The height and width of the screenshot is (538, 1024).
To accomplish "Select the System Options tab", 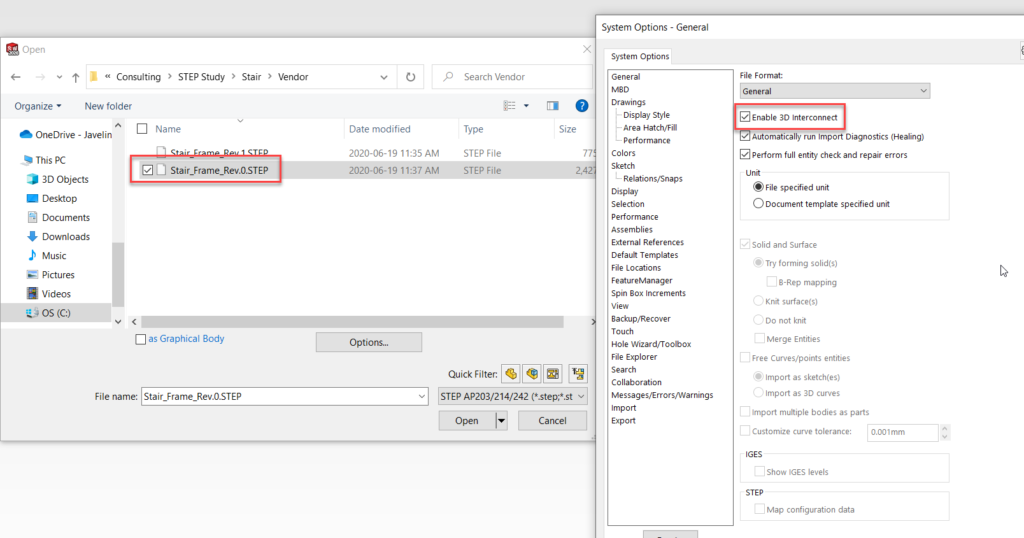I will coord(640,56).
